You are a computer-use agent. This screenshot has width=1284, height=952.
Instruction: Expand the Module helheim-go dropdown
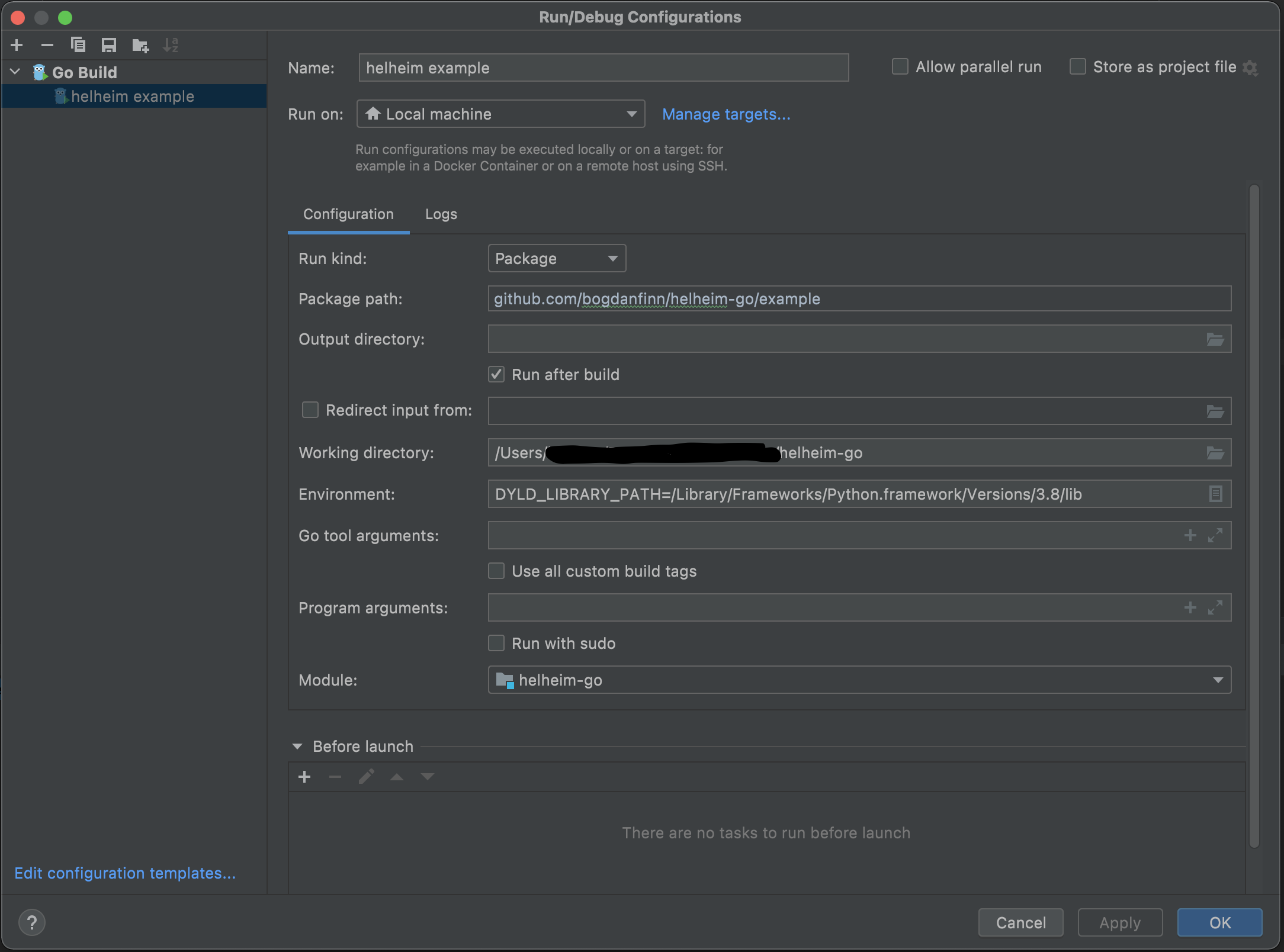(1218, 680)
